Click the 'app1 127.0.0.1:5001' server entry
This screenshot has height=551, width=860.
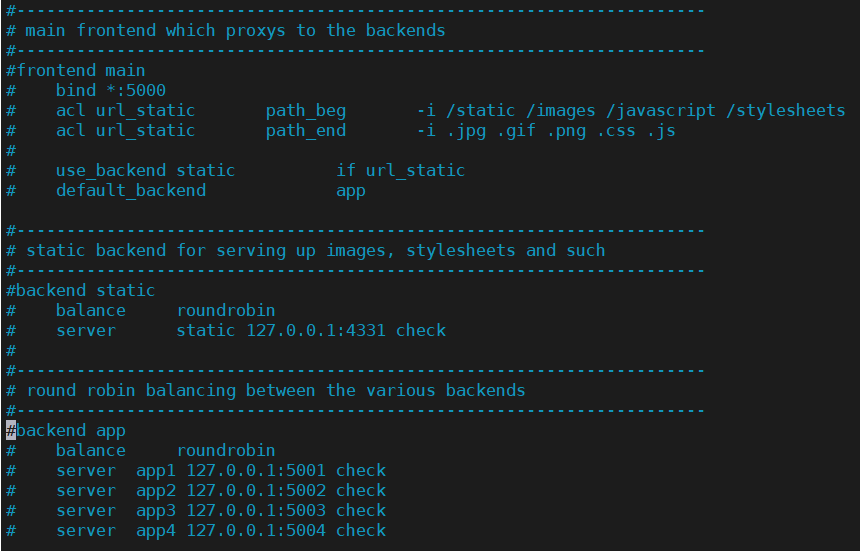click(231, 470)
